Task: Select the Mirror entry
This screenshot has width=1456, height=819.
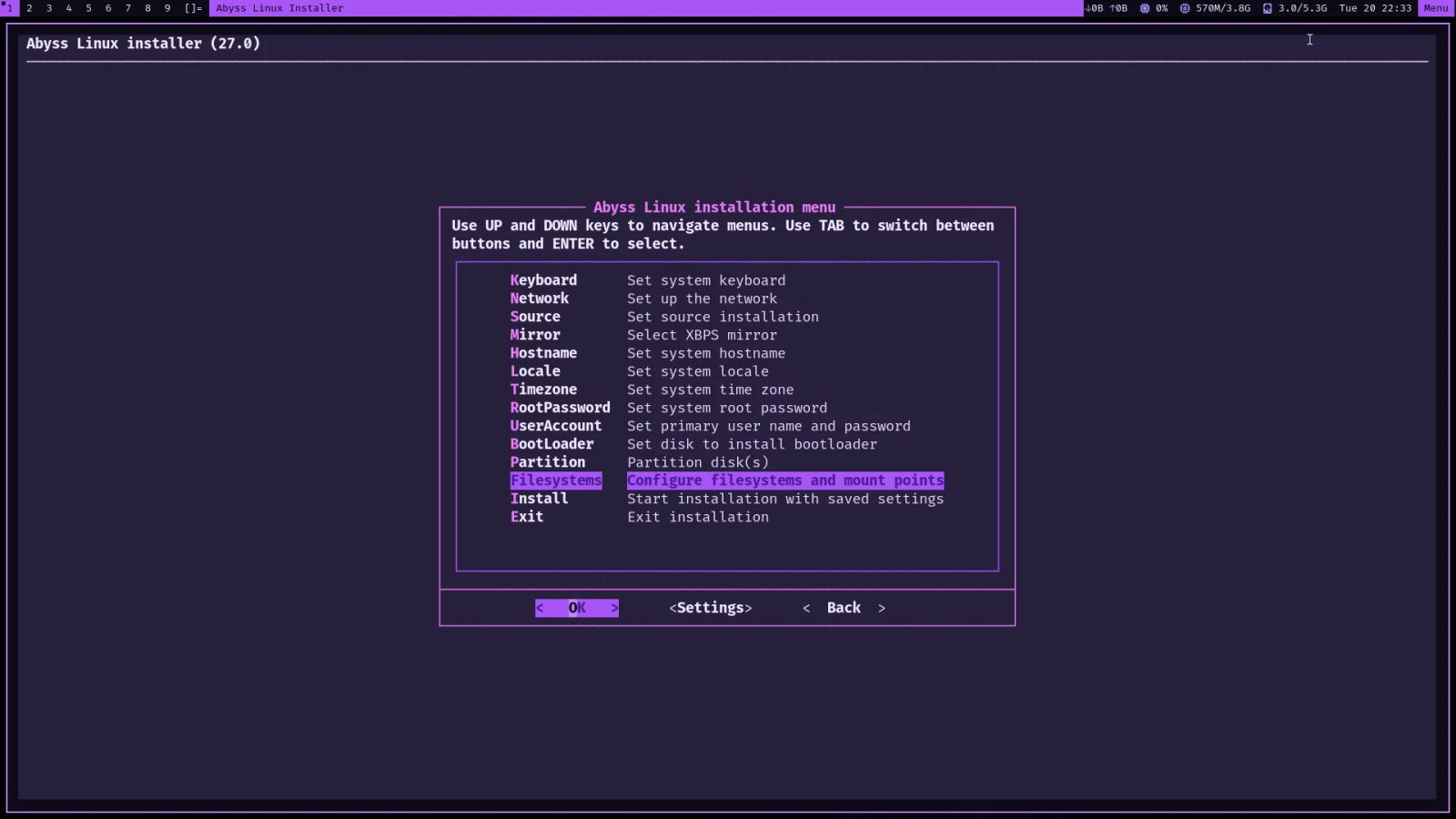Action: [x=535, y=335]
